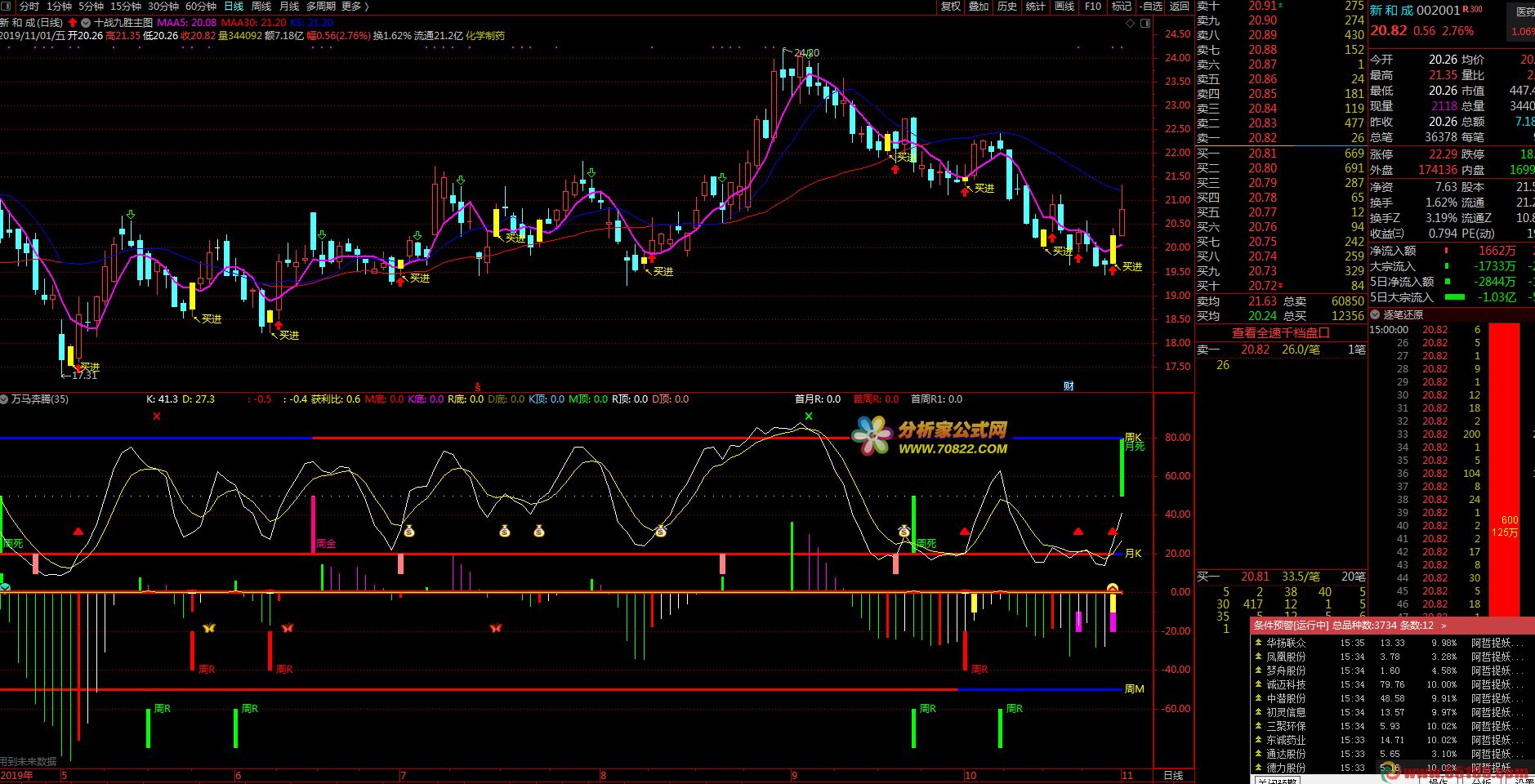The height and width of the screenshot is (784, 1535).
Task: Click the red X marker in 万马奔腾 panel
Action: click(157, 416)
